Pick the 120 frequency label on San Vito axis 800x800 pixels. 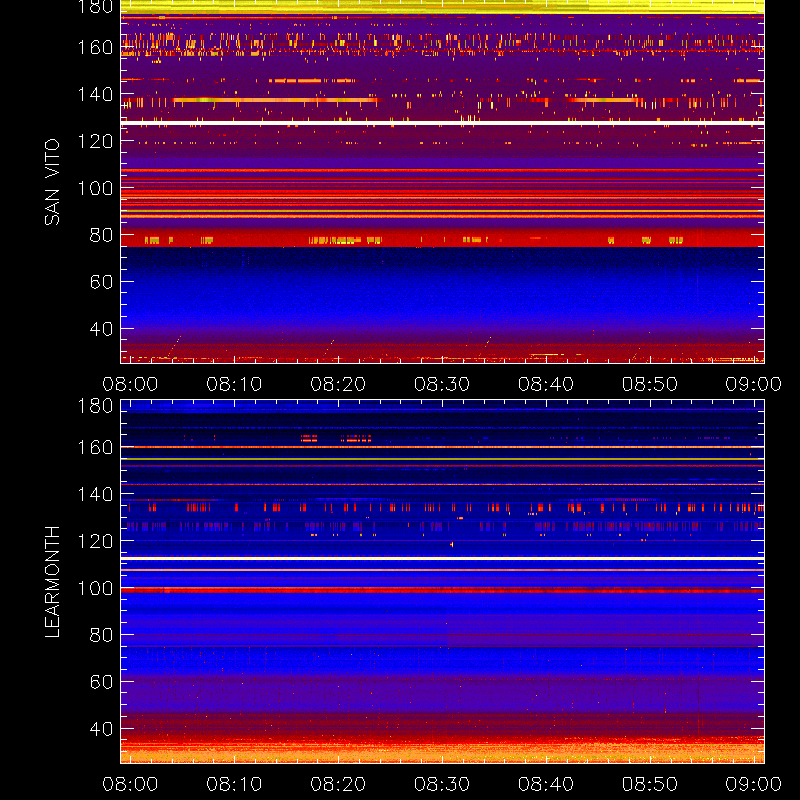[x=95, y=141]
